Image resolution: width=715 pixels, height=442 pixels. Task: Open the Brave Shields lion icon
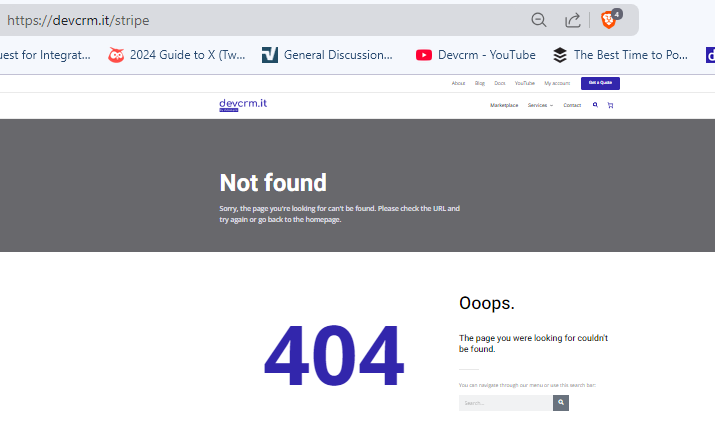(x=611, y=19)
